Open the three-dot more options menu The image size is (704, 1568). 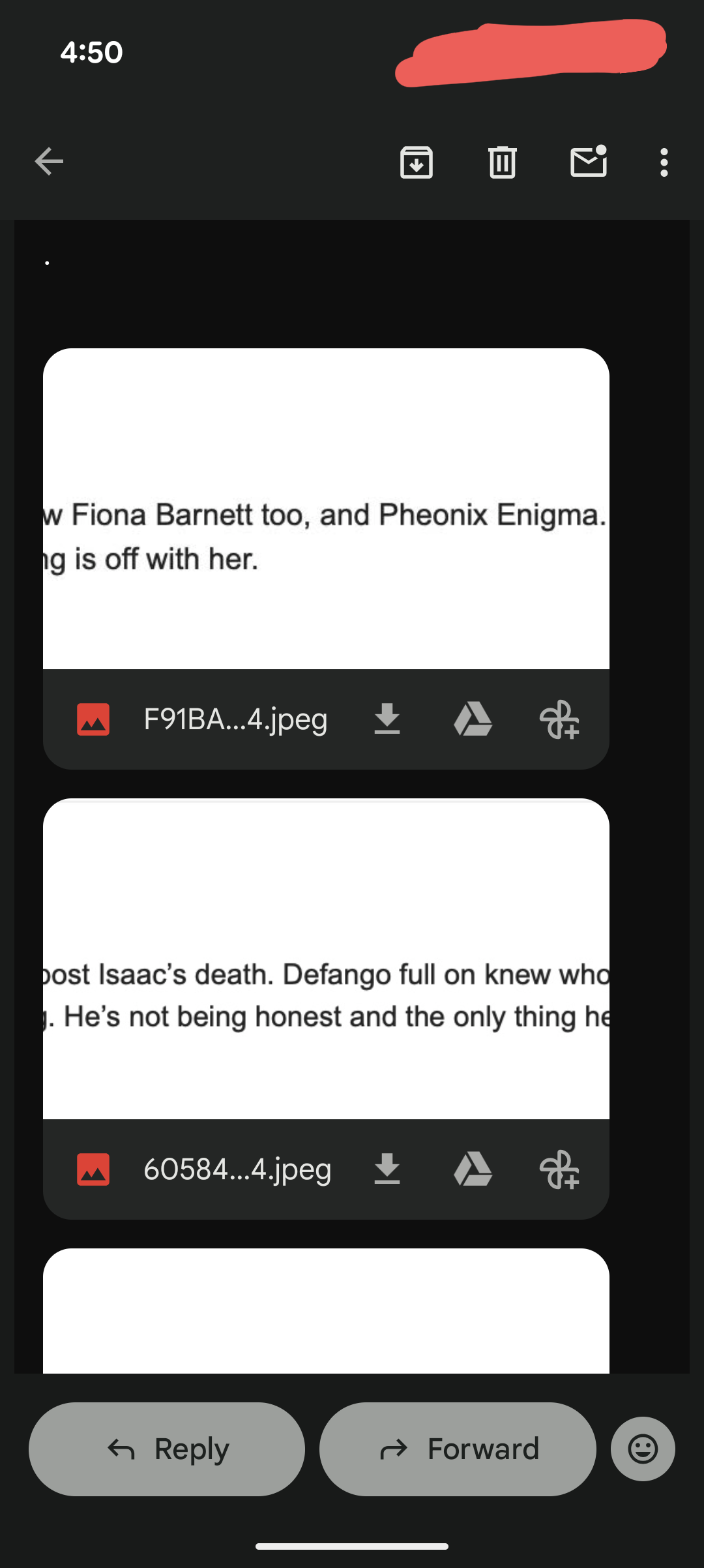664,162
